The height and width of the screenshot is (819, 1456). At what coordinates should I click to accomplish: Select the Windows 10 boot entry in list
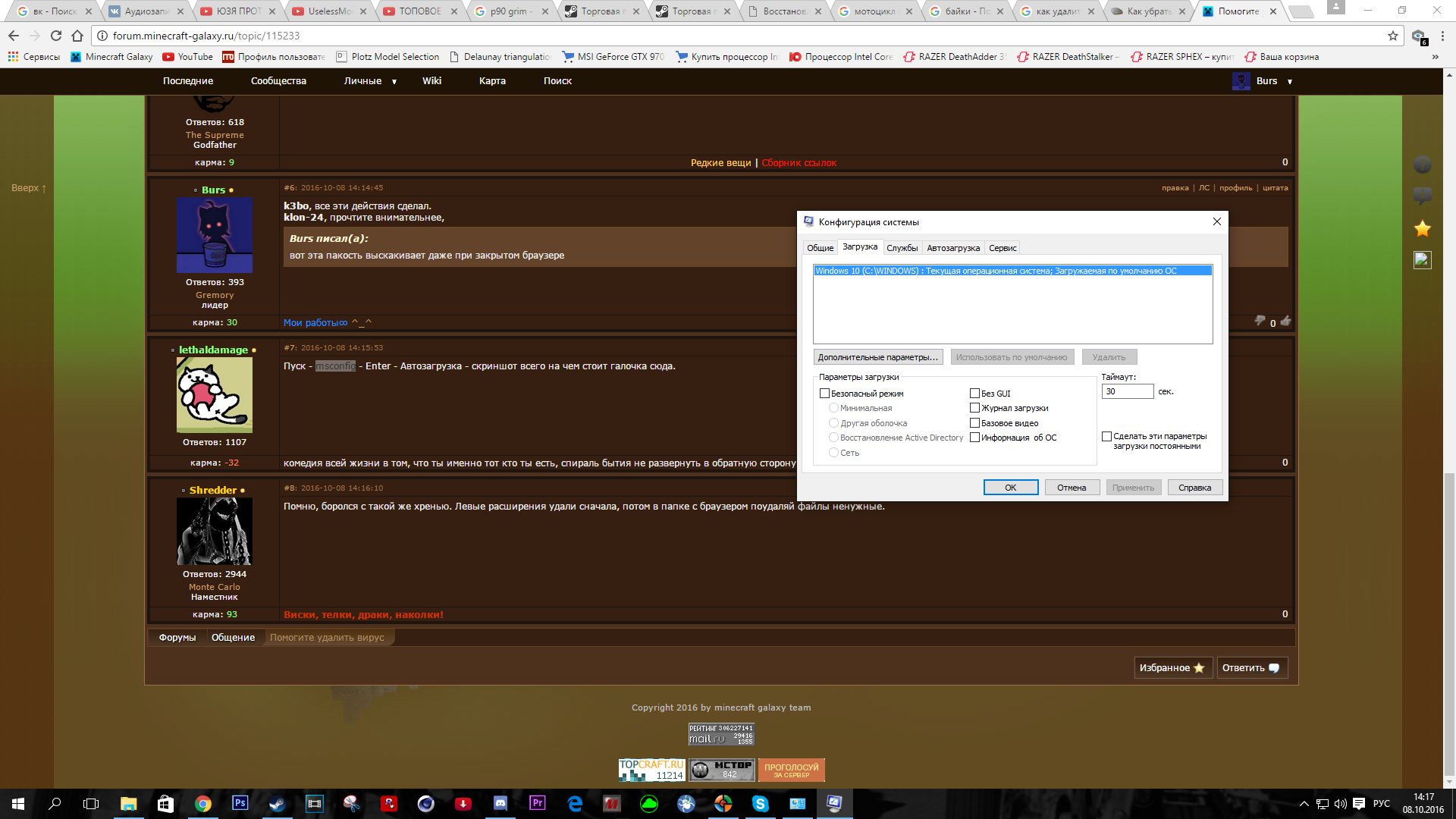pyautogui.click(x=1012, y=271)
